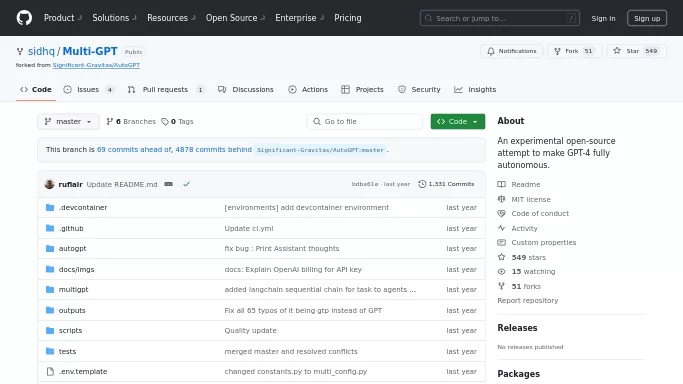Expand the Open Source menu
Screen dimensions: 683x384
[235, 18]
